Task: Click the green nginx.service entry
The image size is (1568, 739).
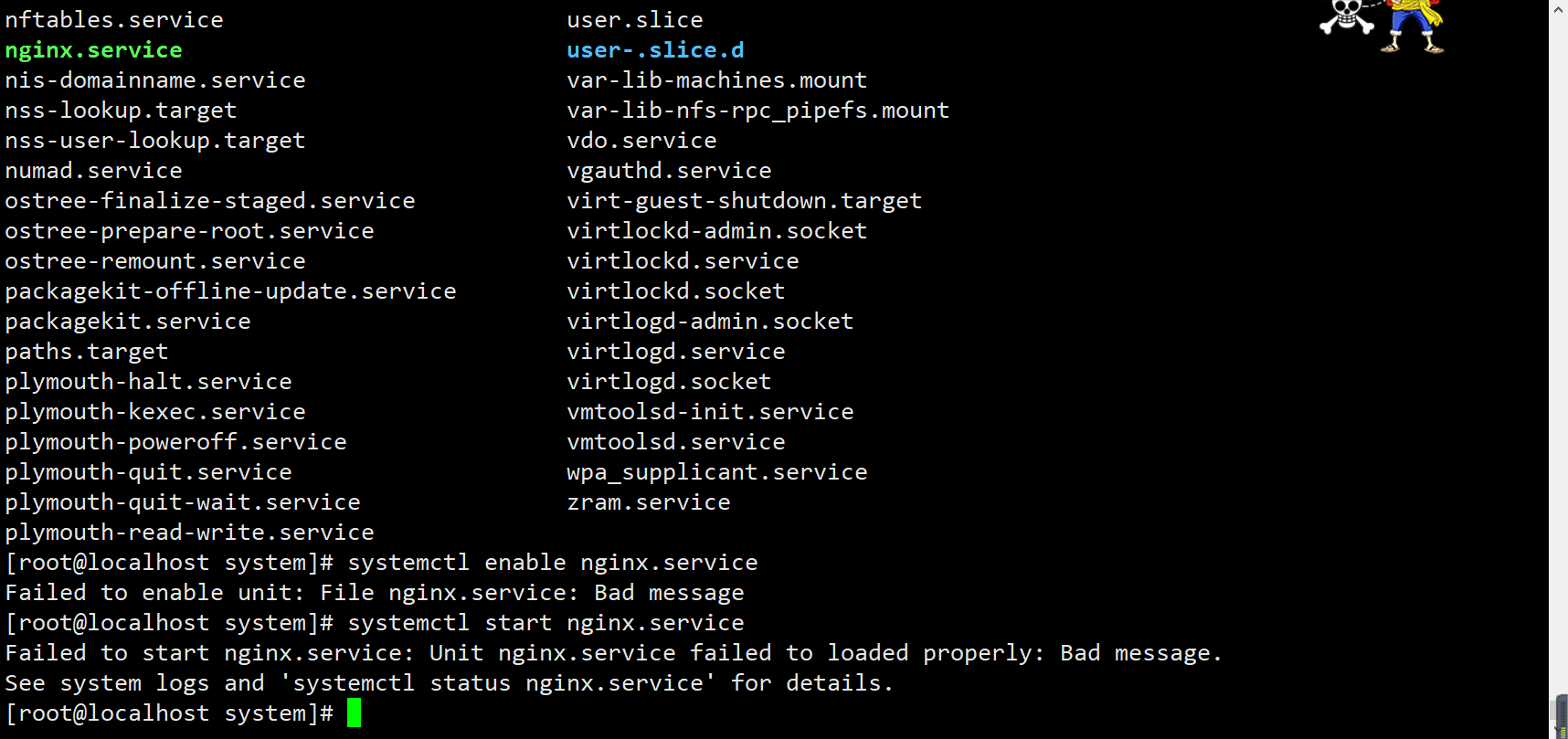Action: coord(93,50)
